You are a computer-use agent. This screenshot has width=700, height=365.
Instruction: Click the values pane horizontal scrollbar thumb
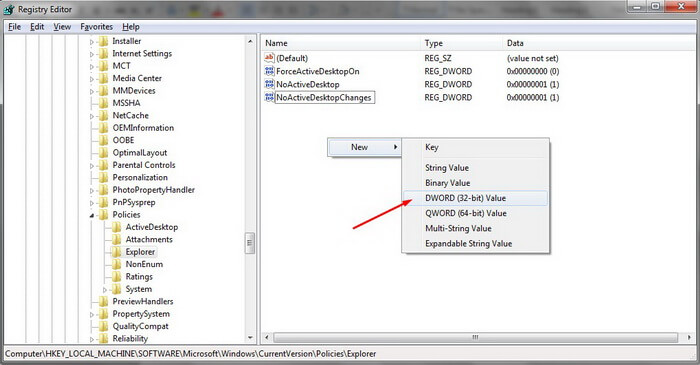tap(475, 338)
